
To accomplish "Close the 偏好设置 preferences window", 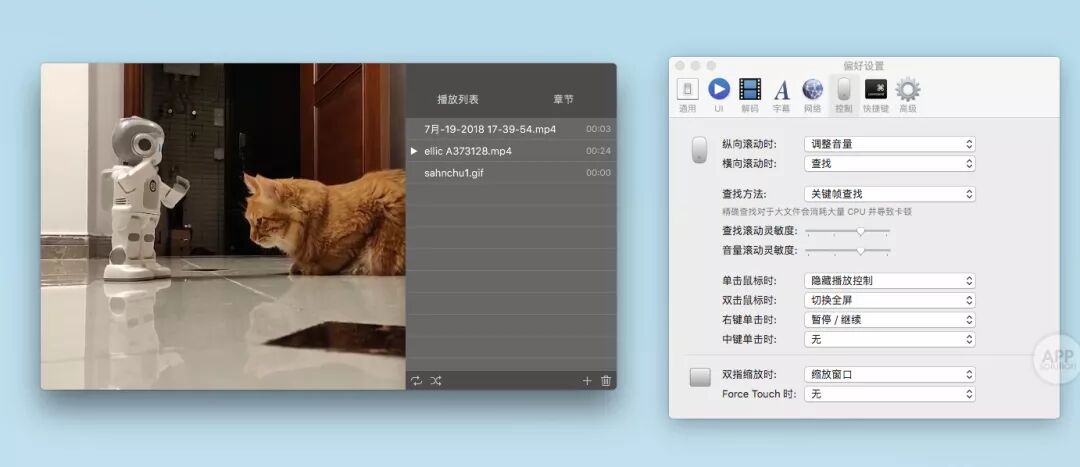I will [680, 65].
